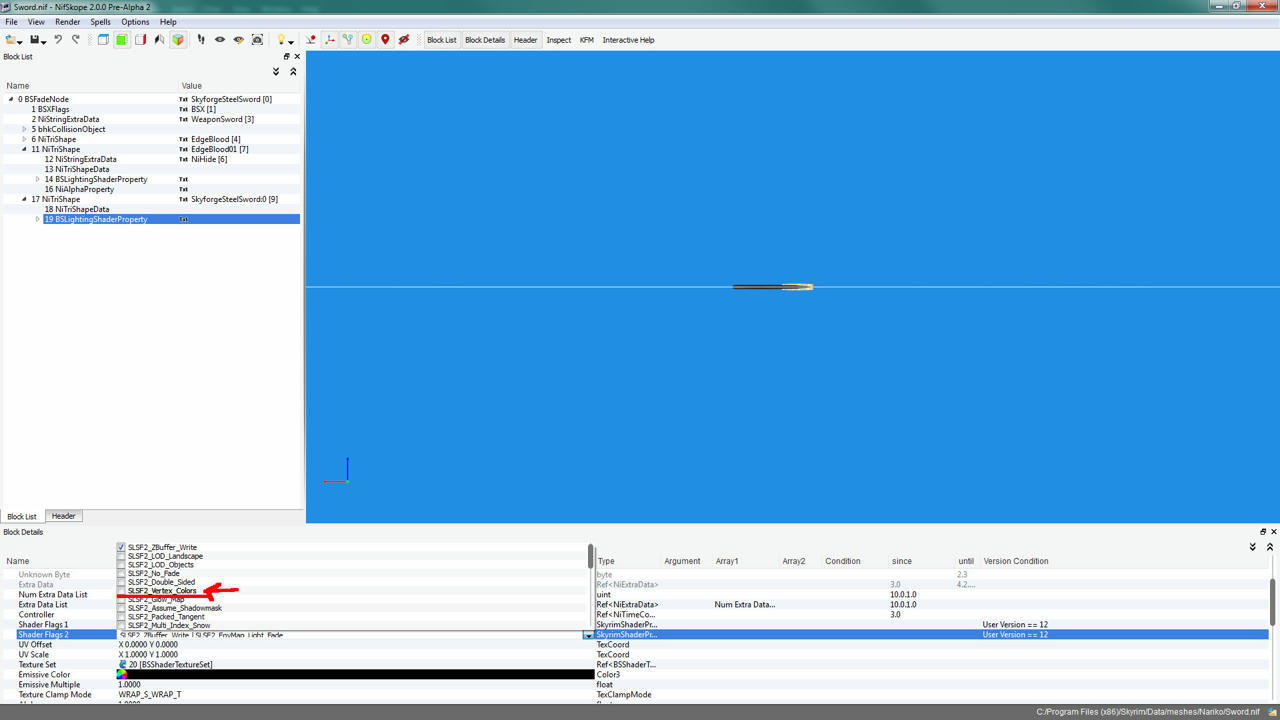Click the Interactive Help button
1280x720 pixels.
tap(628, 40)
